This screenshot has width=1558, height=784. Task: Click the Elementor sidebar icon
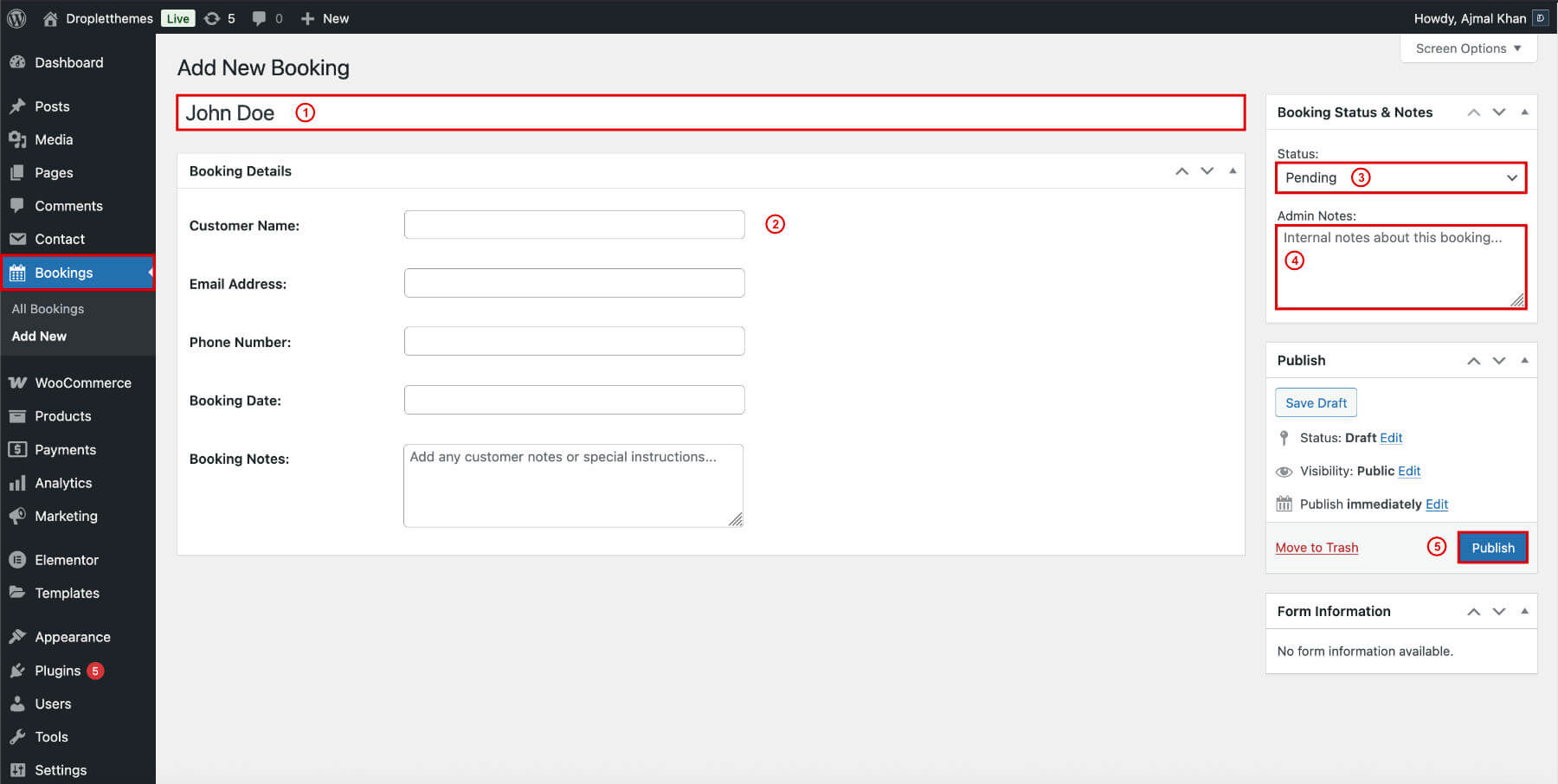[18, 560]
